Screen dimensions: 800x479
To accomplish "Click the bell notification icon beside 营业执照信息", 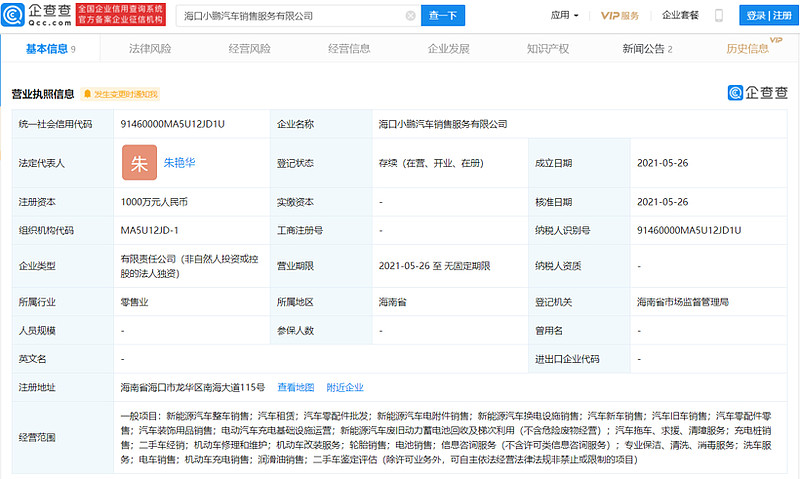I will tap(88, 94).
